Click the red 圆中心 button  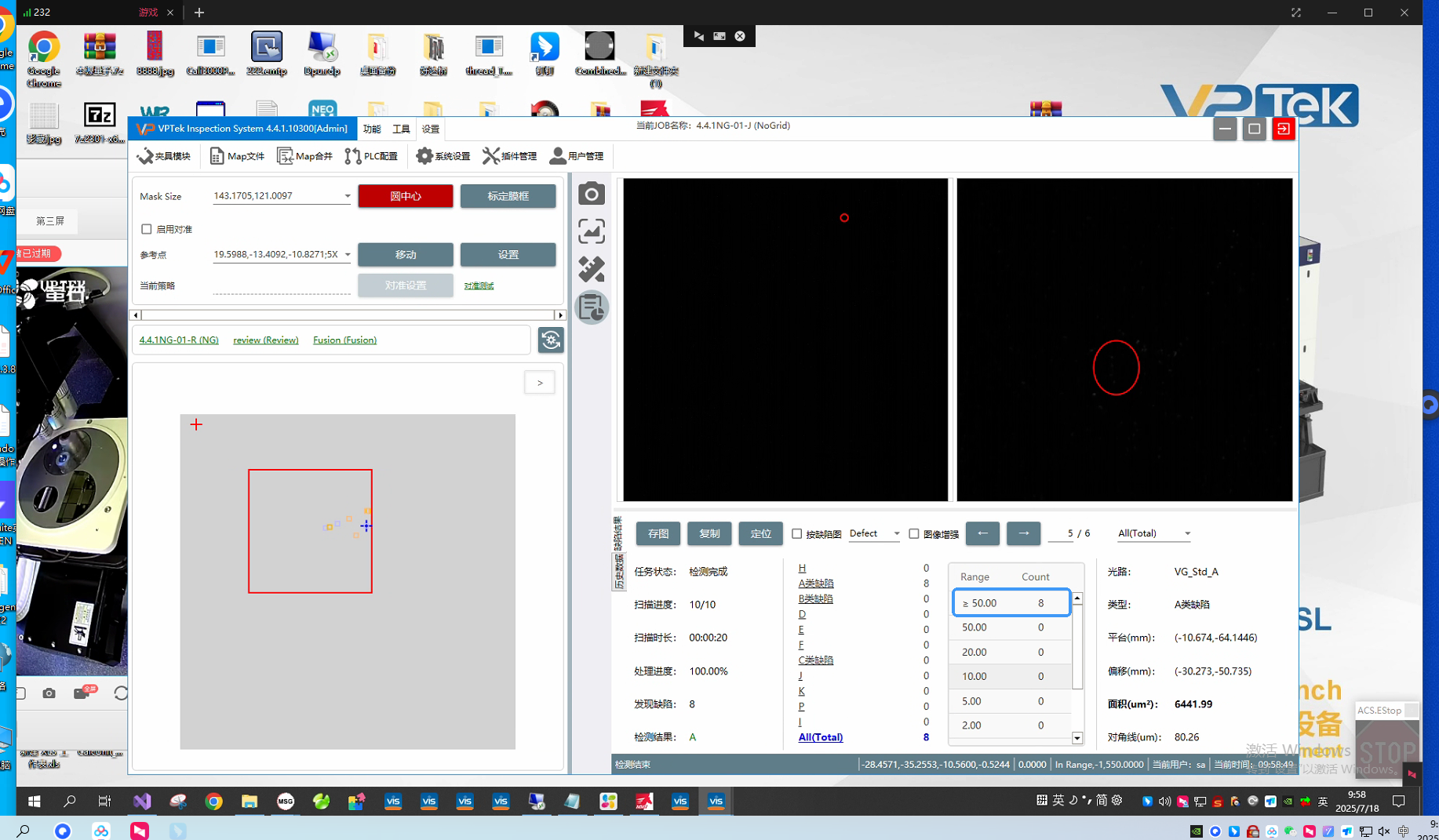[406, 196]
